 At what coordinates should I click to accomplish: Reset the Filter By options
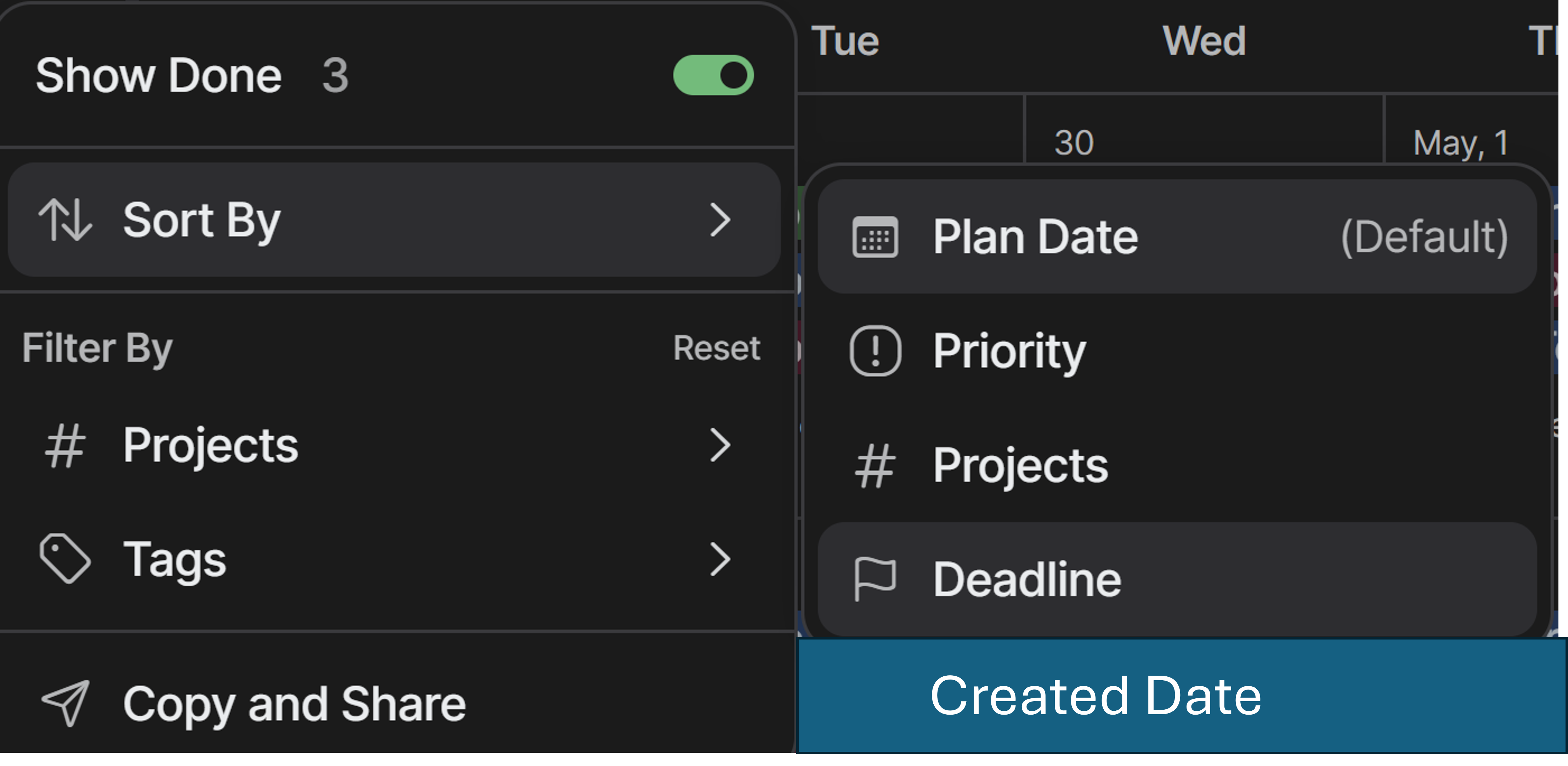717,348
